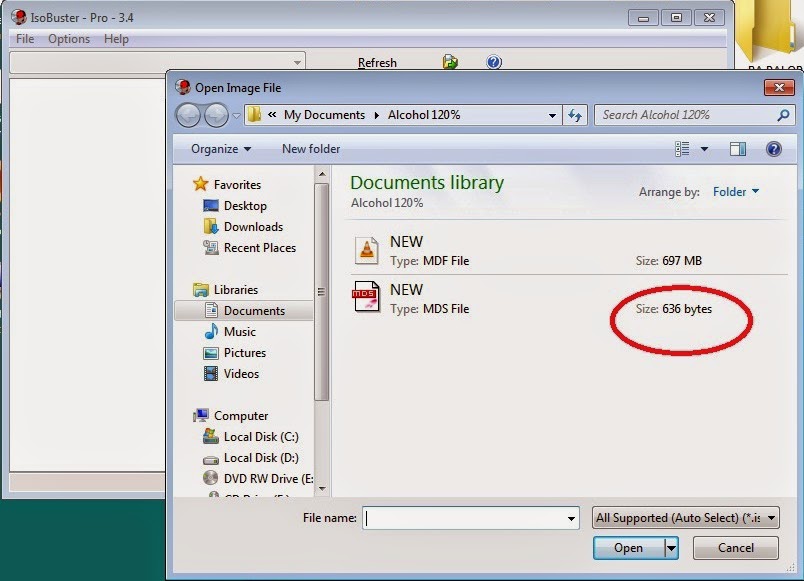Click navigation pane scrollbar up arrow
Screen dimensions: 804x581
pos(322,174)
